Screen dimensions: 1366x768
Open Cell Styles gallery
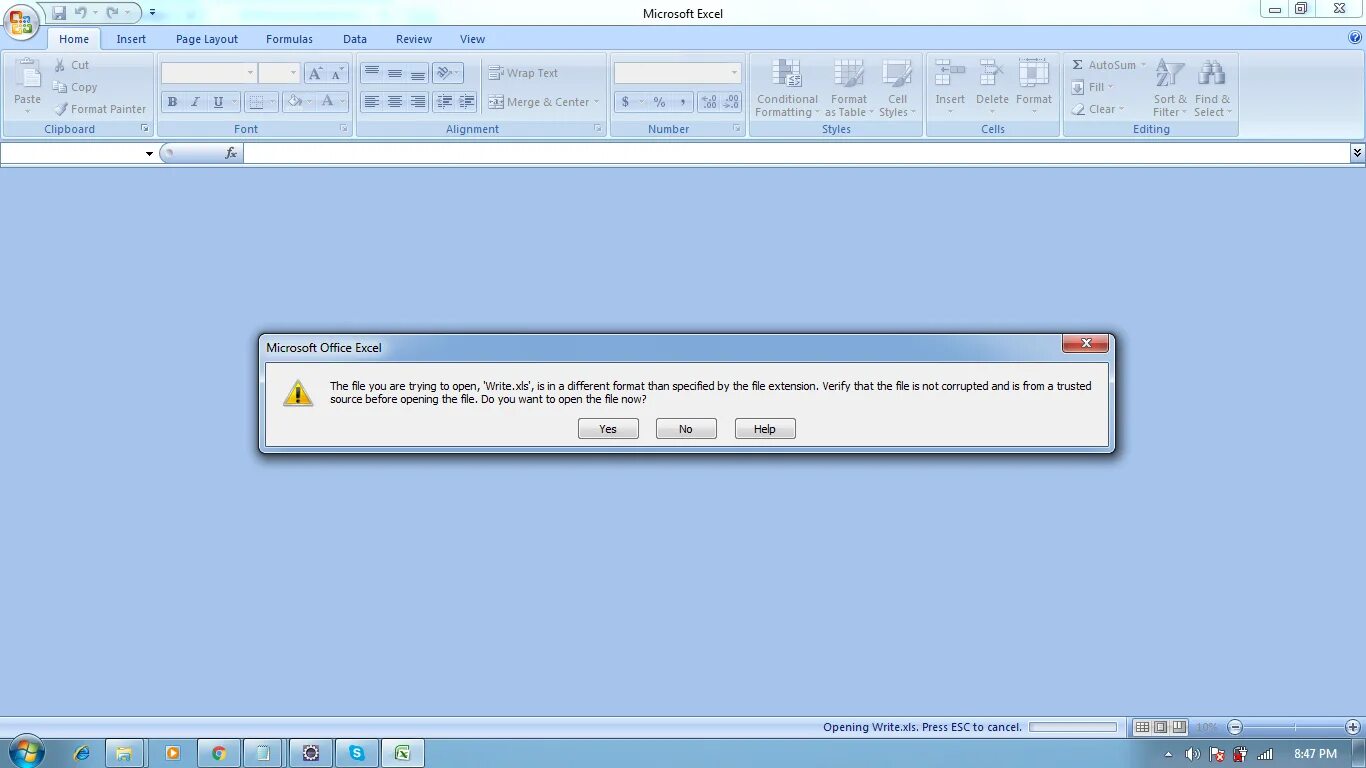tap(897, 88)
